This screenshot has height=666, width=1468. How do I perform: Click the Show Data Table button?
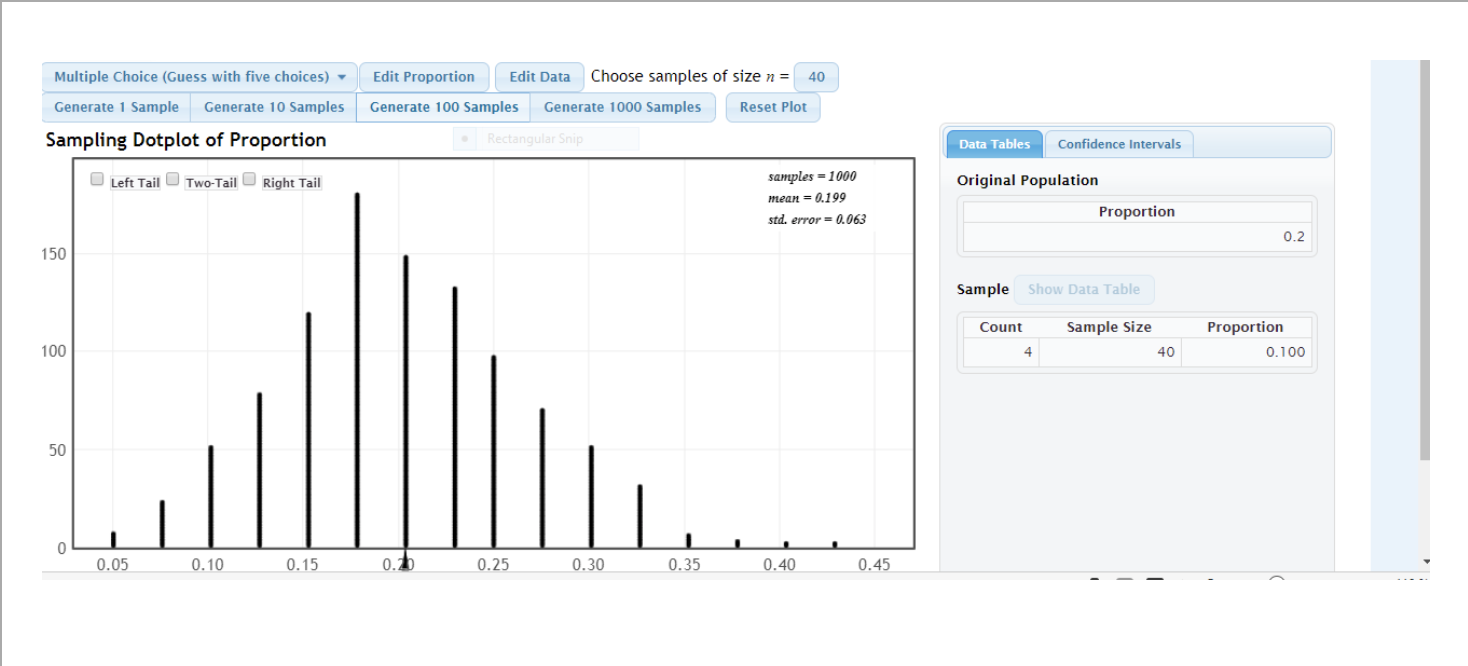pyautogui.click(x=1084, y=289)
